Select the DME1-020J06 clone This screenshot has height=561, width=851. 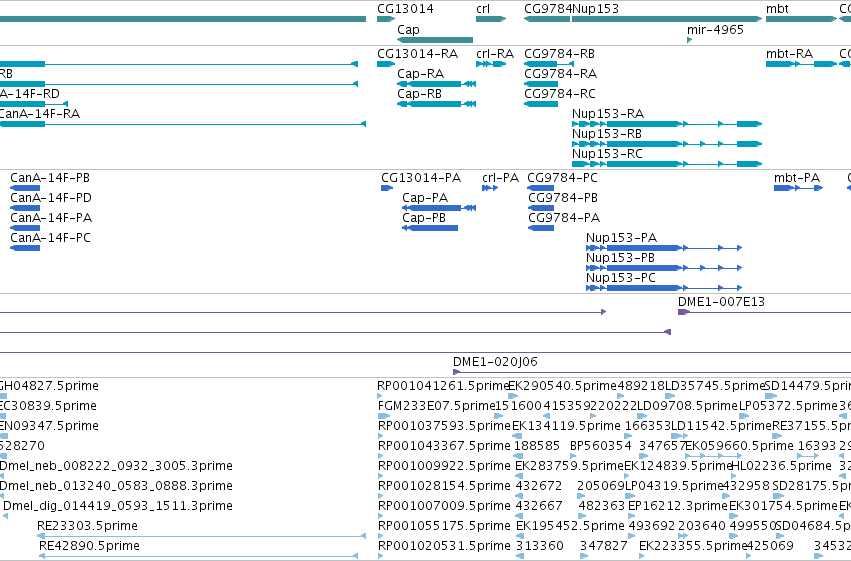(652, 372)
